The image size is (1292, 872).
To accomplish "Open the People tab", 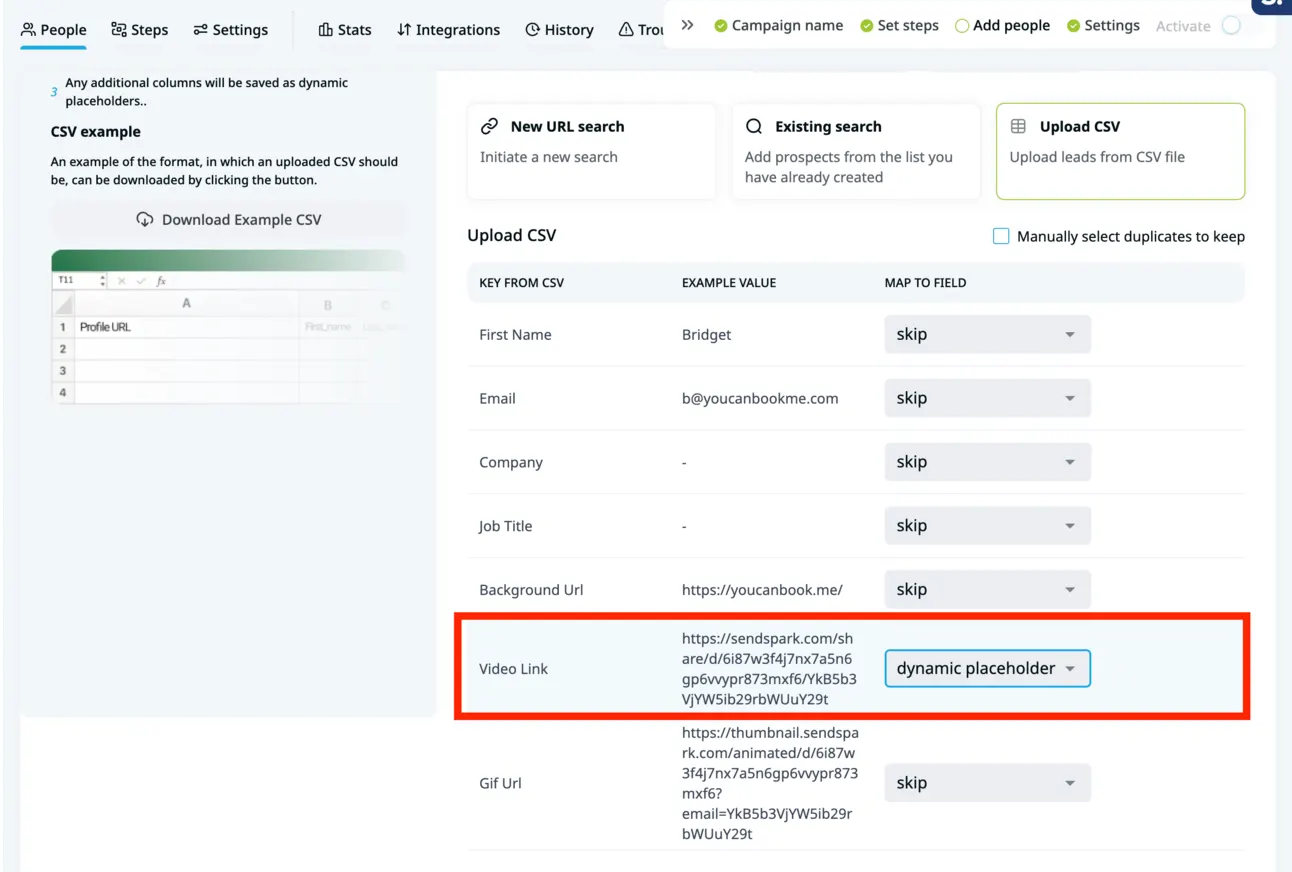I will 54,30.
